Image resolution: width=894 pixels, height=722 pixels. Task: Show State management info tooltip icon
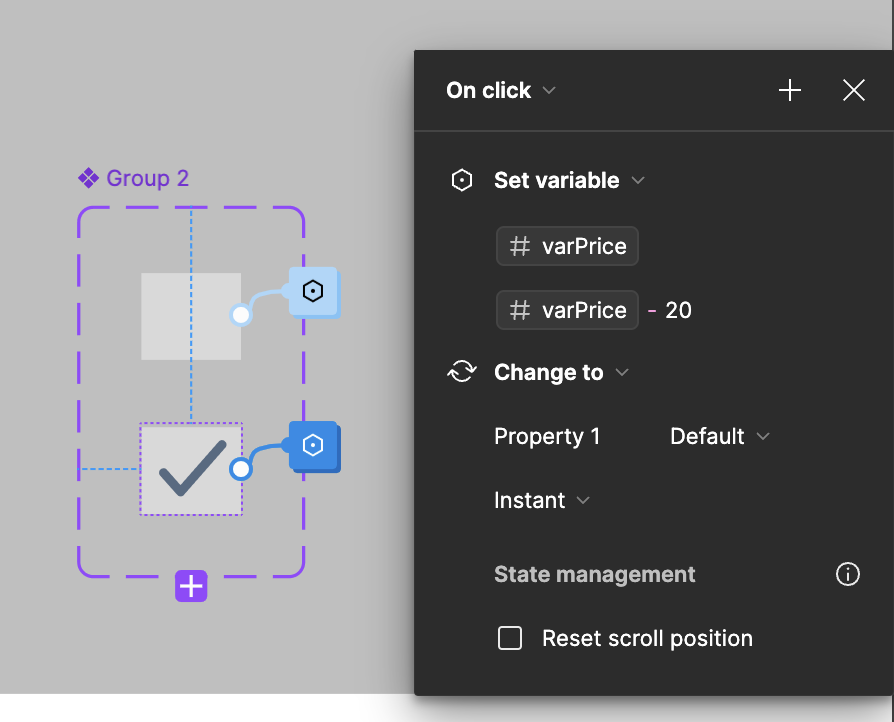[x=847, y=574]
